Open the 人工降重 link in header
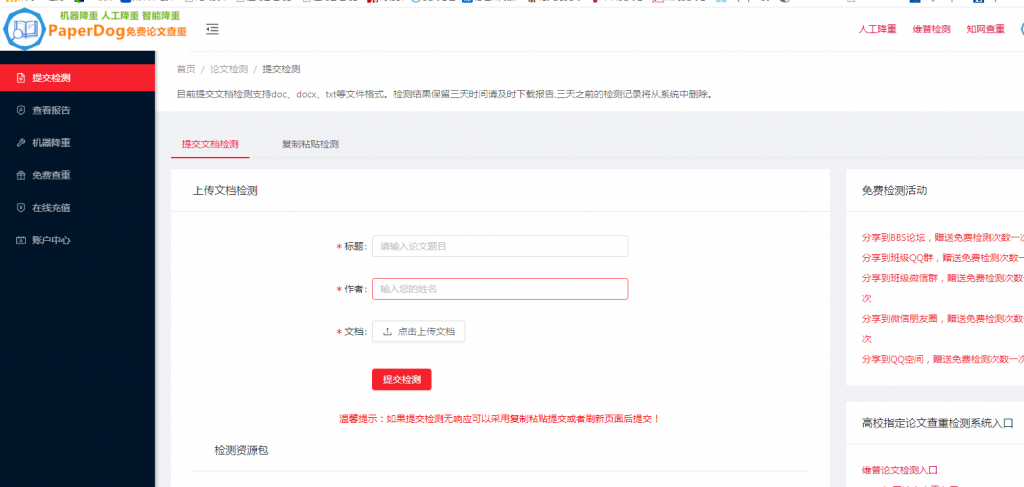 (x=877, y=29)
